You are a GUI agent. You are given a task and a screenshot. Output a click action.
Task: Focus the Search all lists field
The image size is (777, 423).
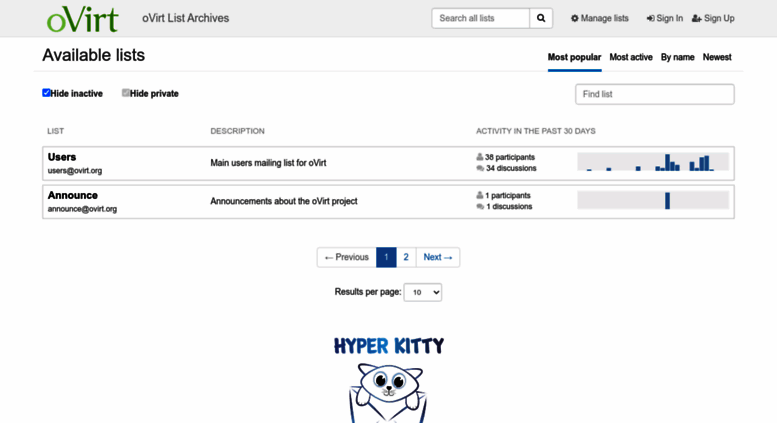click(481, 18)
